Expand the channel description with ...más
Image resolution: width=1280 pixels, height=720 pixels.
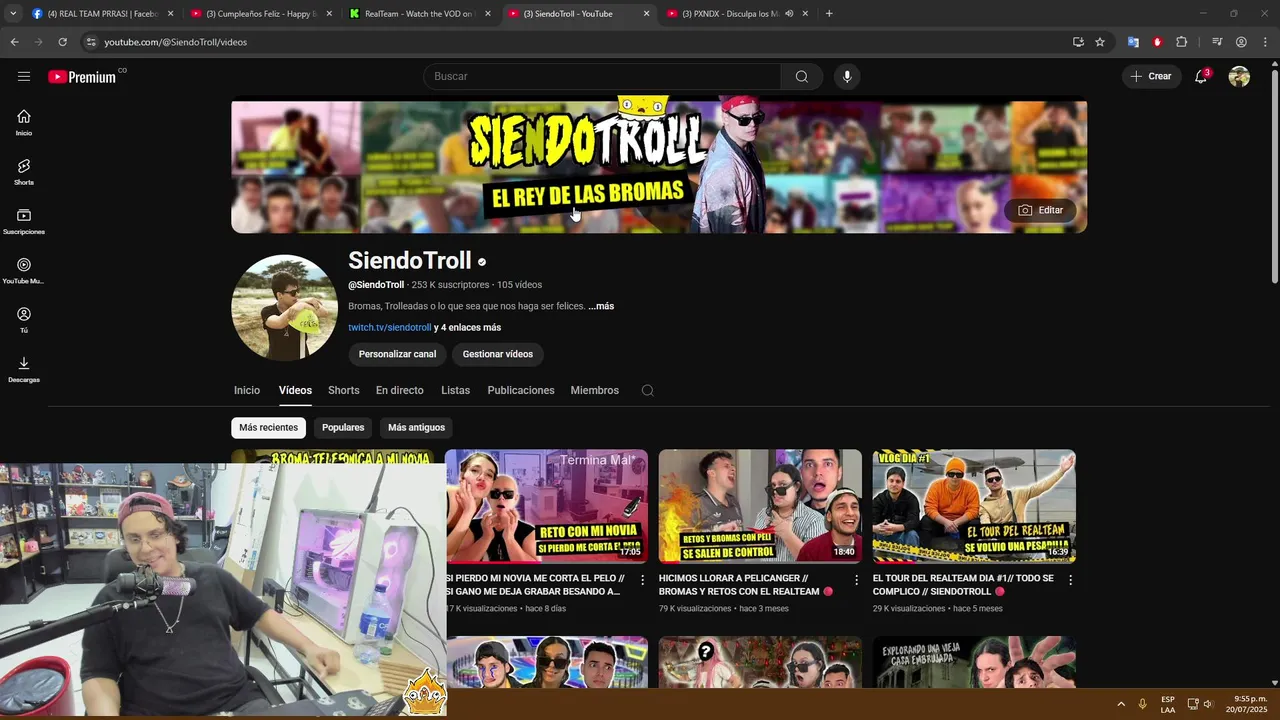pyautogui.click(x=601, y=306)
